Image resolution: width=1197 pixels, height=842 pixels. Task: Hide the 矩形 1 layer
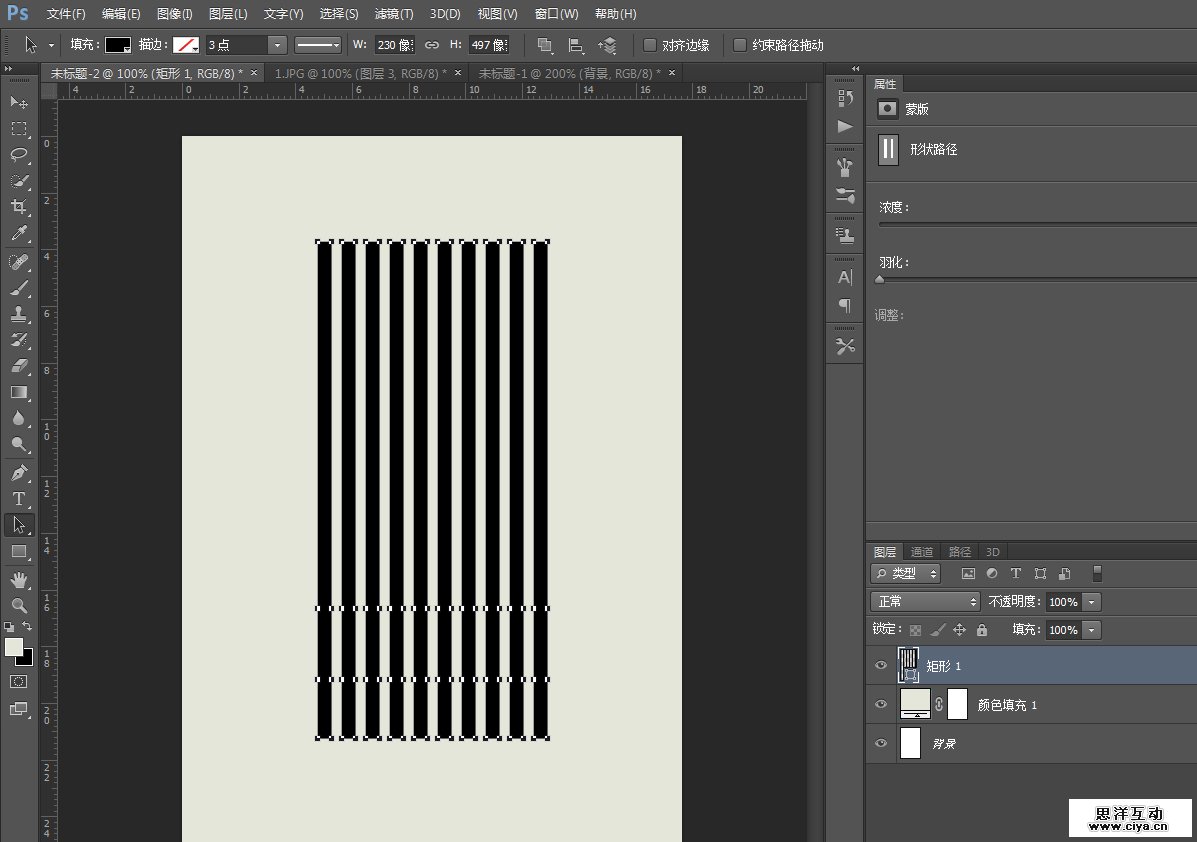coord(881,666)
